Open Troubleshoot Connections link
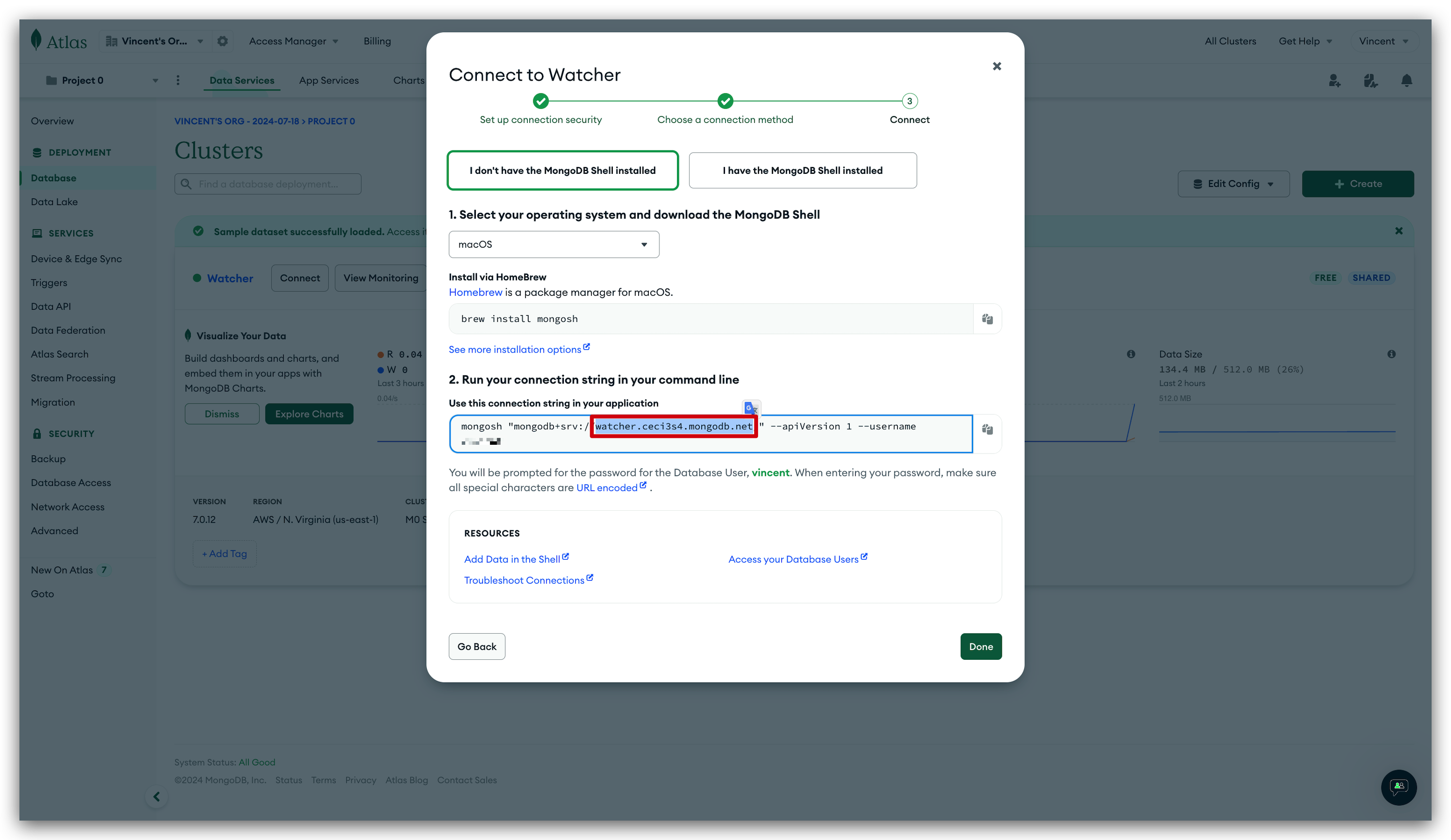The width and height of the screenshot is (1451, 840). (528, 580)
